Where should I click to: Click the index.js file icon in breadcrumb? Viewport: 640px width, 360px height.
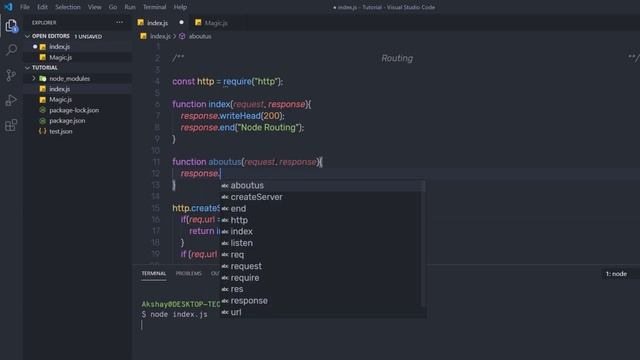[x=143, y=36]
